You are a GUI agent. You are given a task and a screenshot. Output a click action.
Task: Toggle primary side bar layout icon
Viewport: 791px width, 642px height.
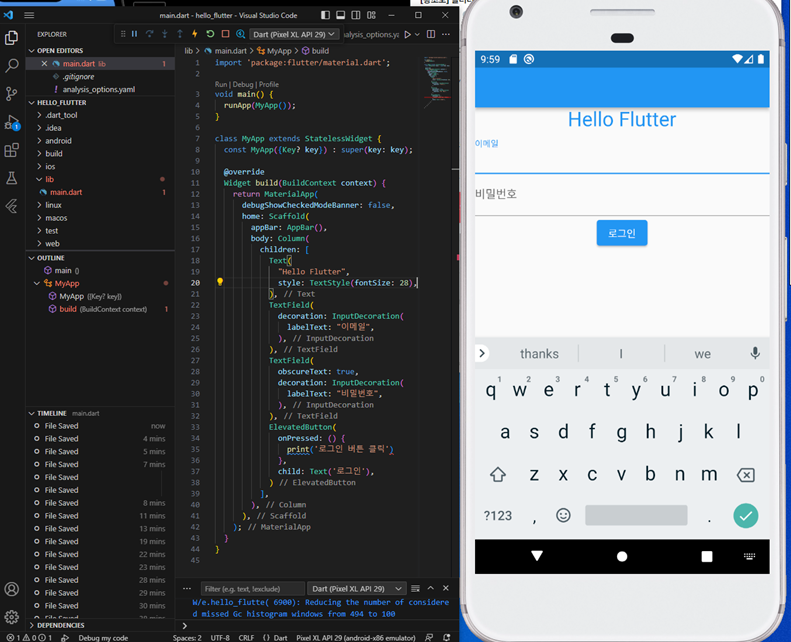[x=325, y=15]
